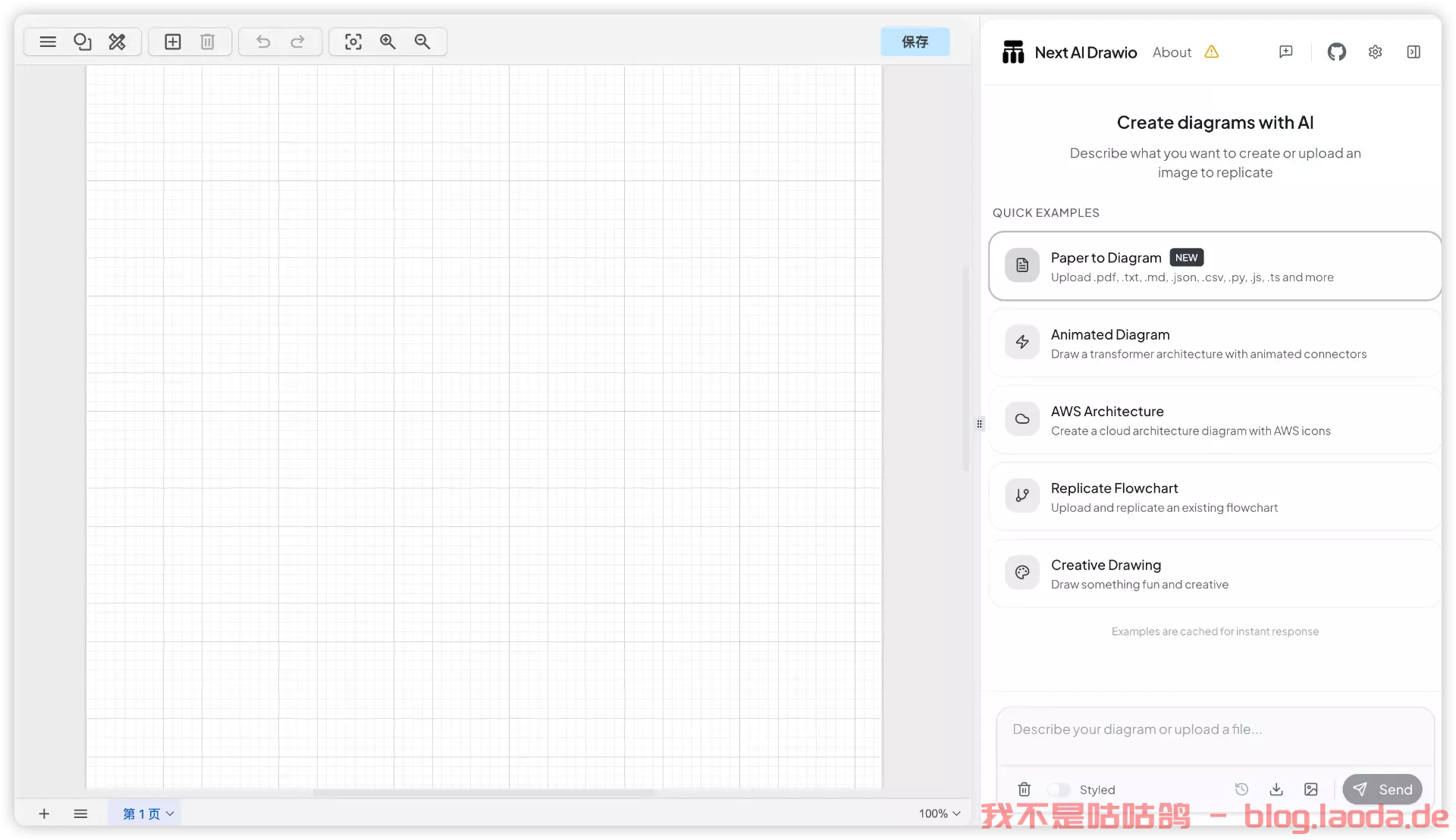Open the pages list icon at the bottom
The width and height of the screenshot is (1456, 840).
(80, 813)
